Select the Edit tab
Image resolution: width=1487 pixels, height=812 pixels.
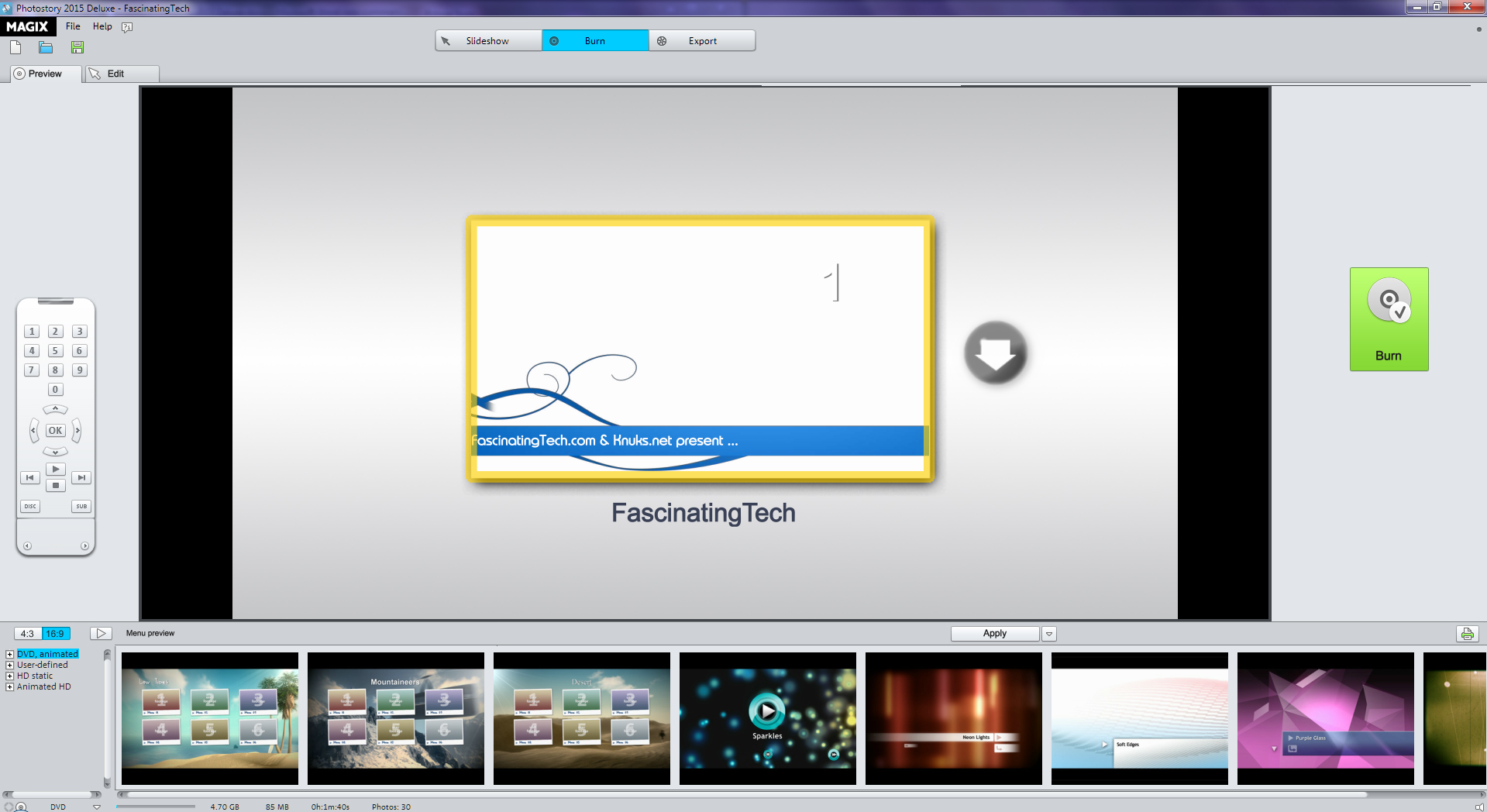click(x=122, y=74)
